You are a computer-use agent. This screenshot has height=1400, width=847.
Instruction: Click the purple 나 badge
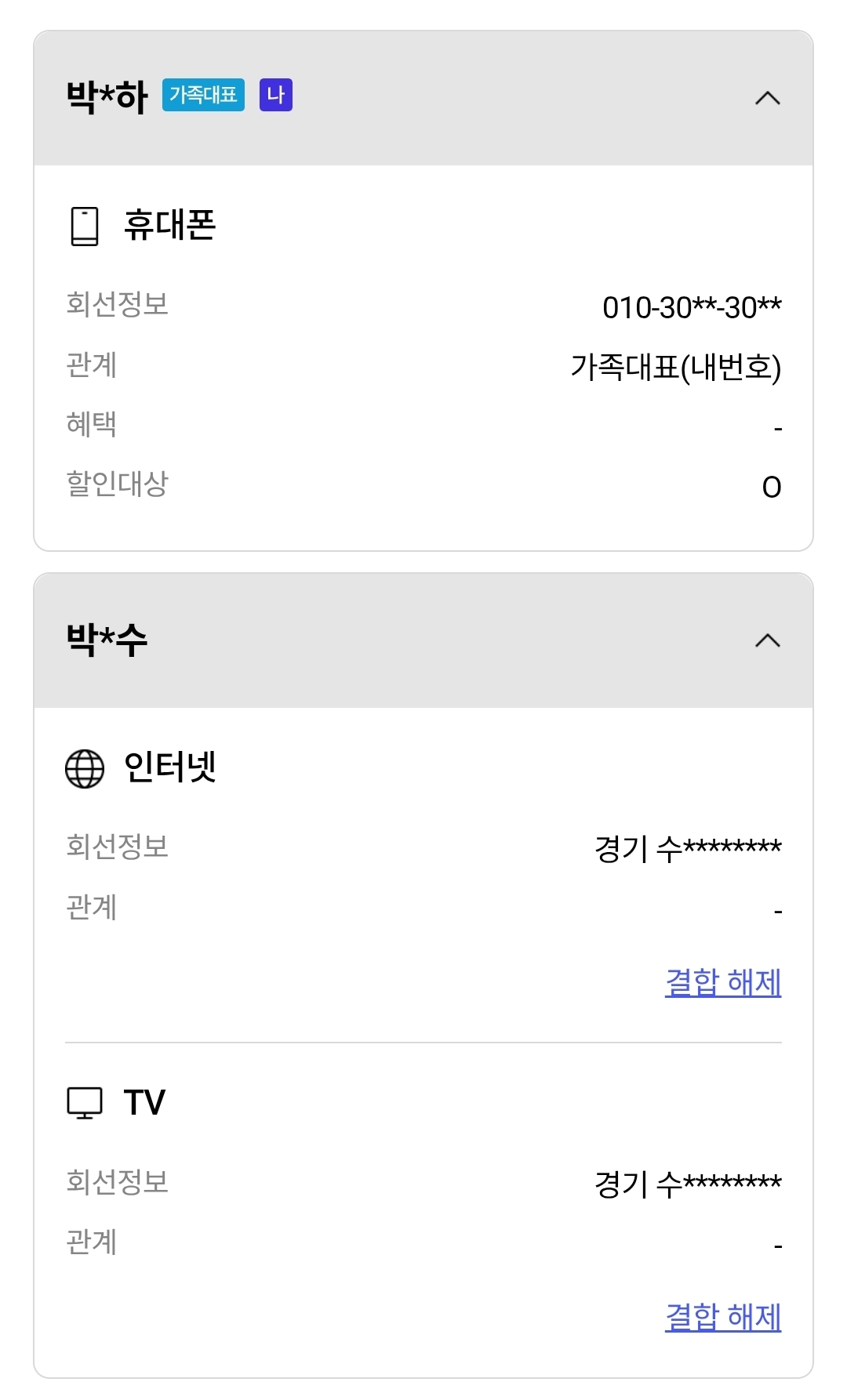coord(275,95)
